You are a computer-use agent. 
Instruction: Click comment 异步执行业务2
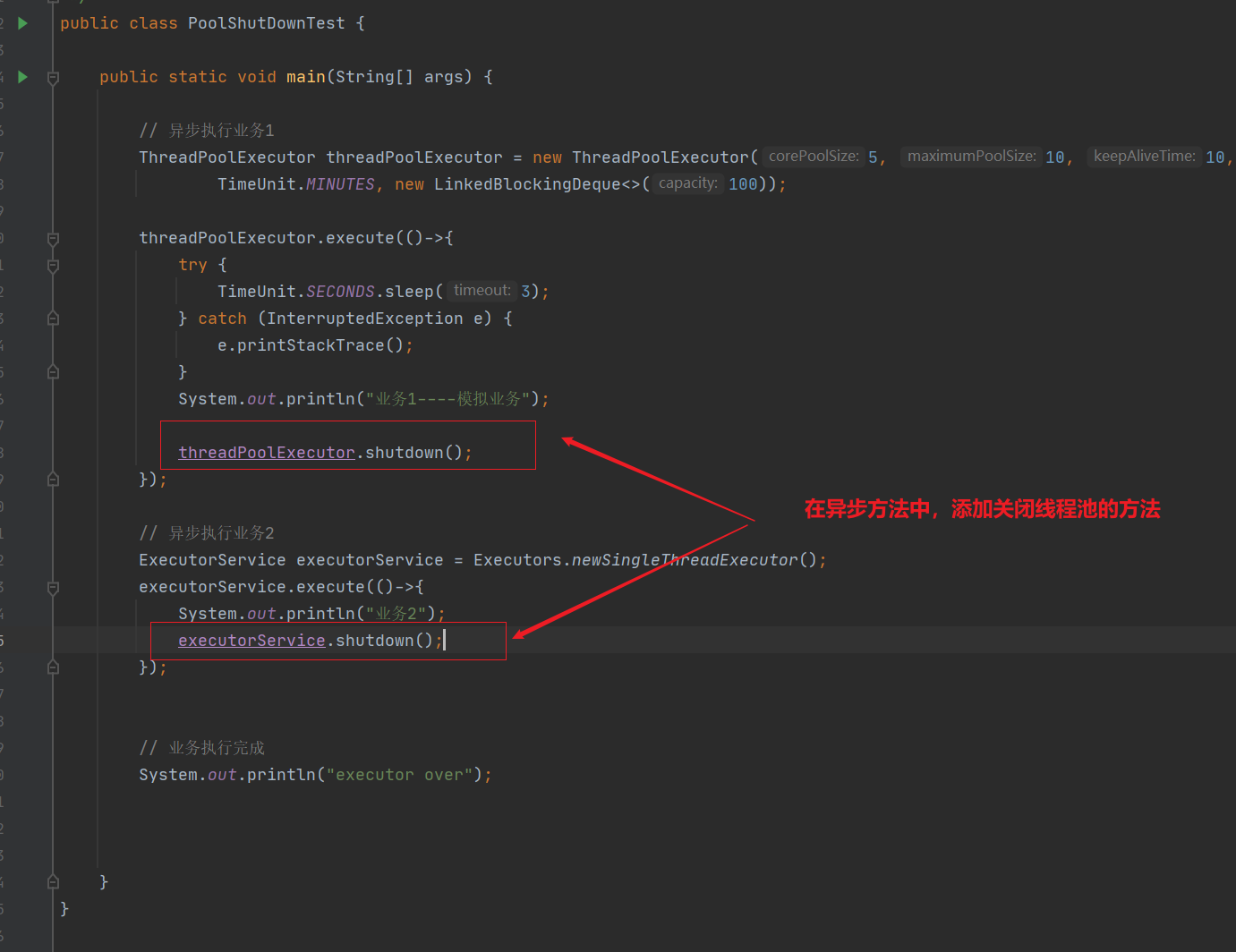207,533
